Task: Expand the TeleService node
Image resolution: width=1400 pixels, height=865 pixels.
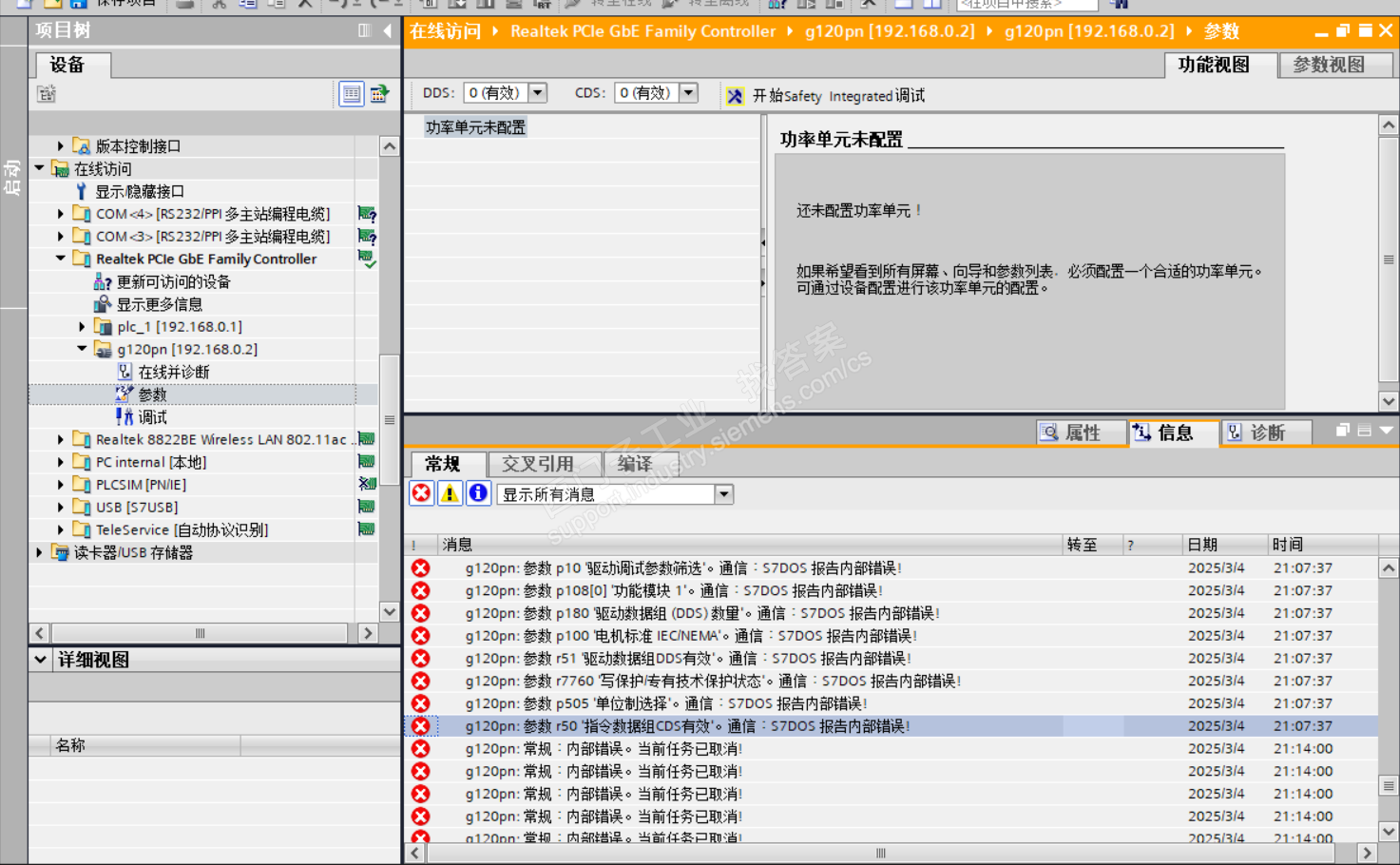Action: click(61, 530)
